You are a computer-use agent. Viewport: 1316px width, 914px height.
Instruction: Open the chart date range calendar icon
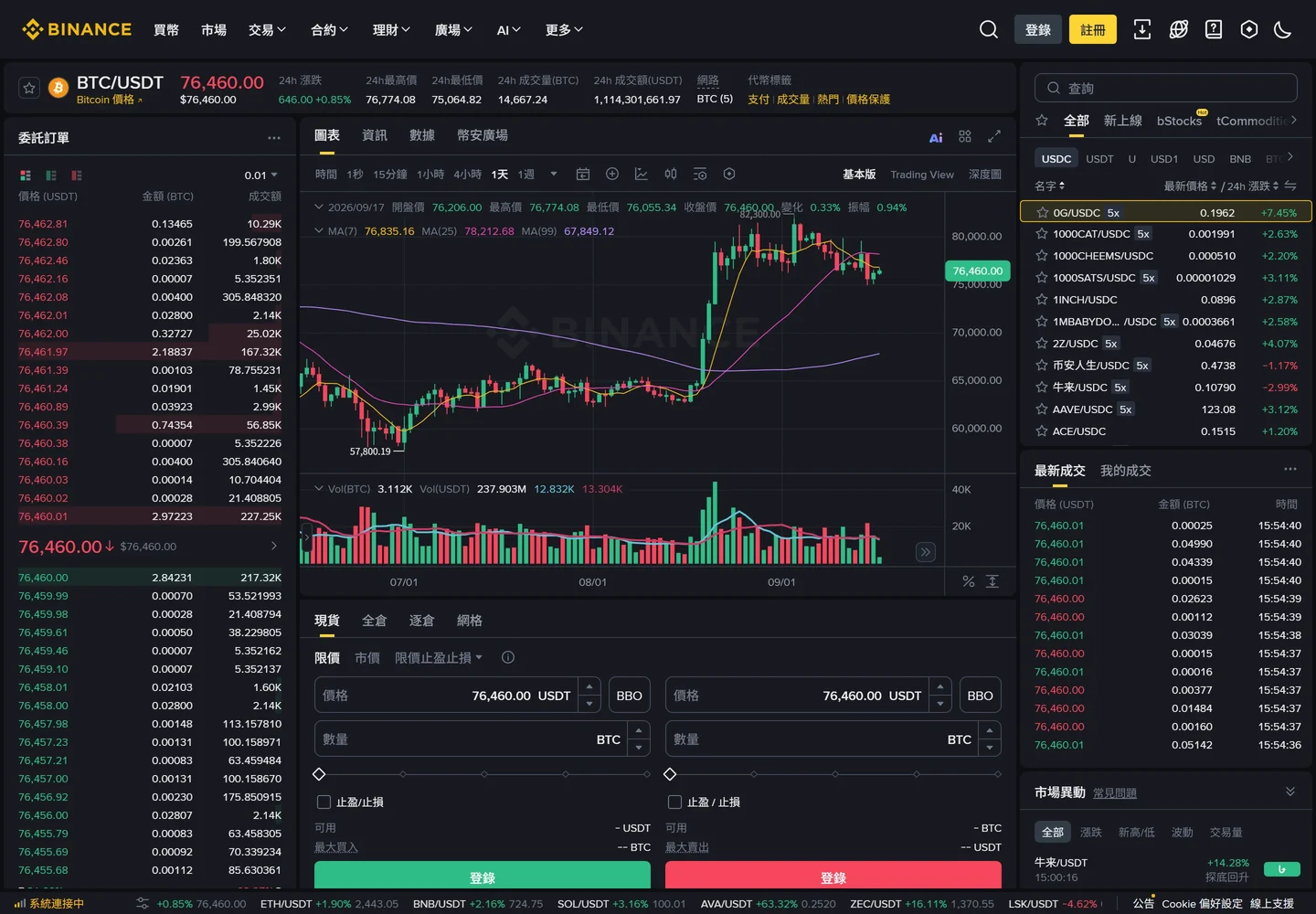[x=583, y=174]
